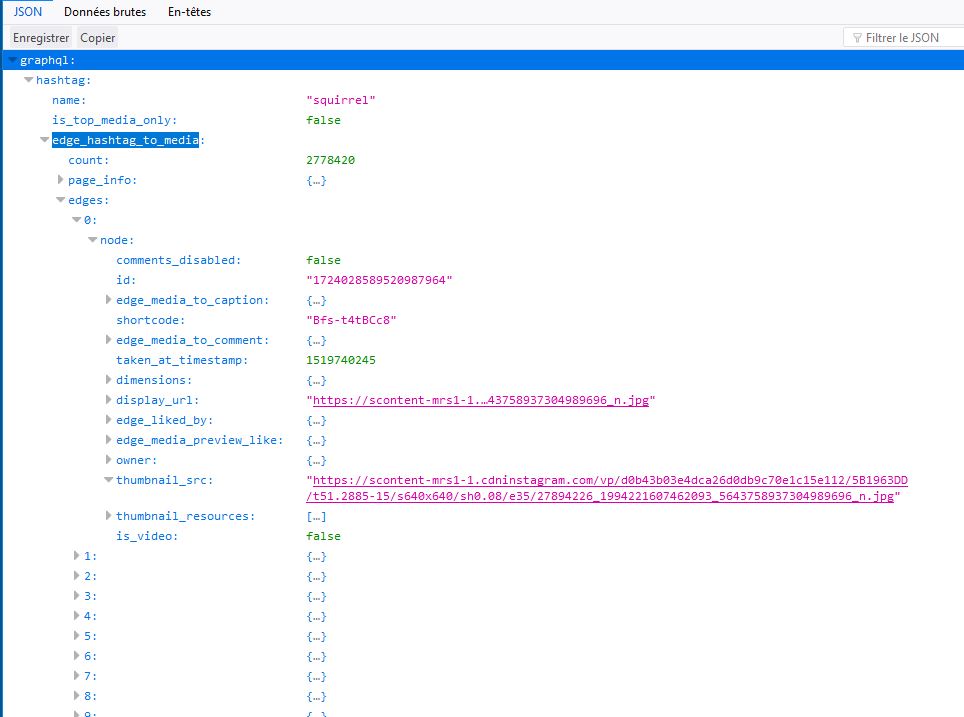The image size is (964, 717).
Task: Click the Enregistrer button
Action: coord(41,37)
